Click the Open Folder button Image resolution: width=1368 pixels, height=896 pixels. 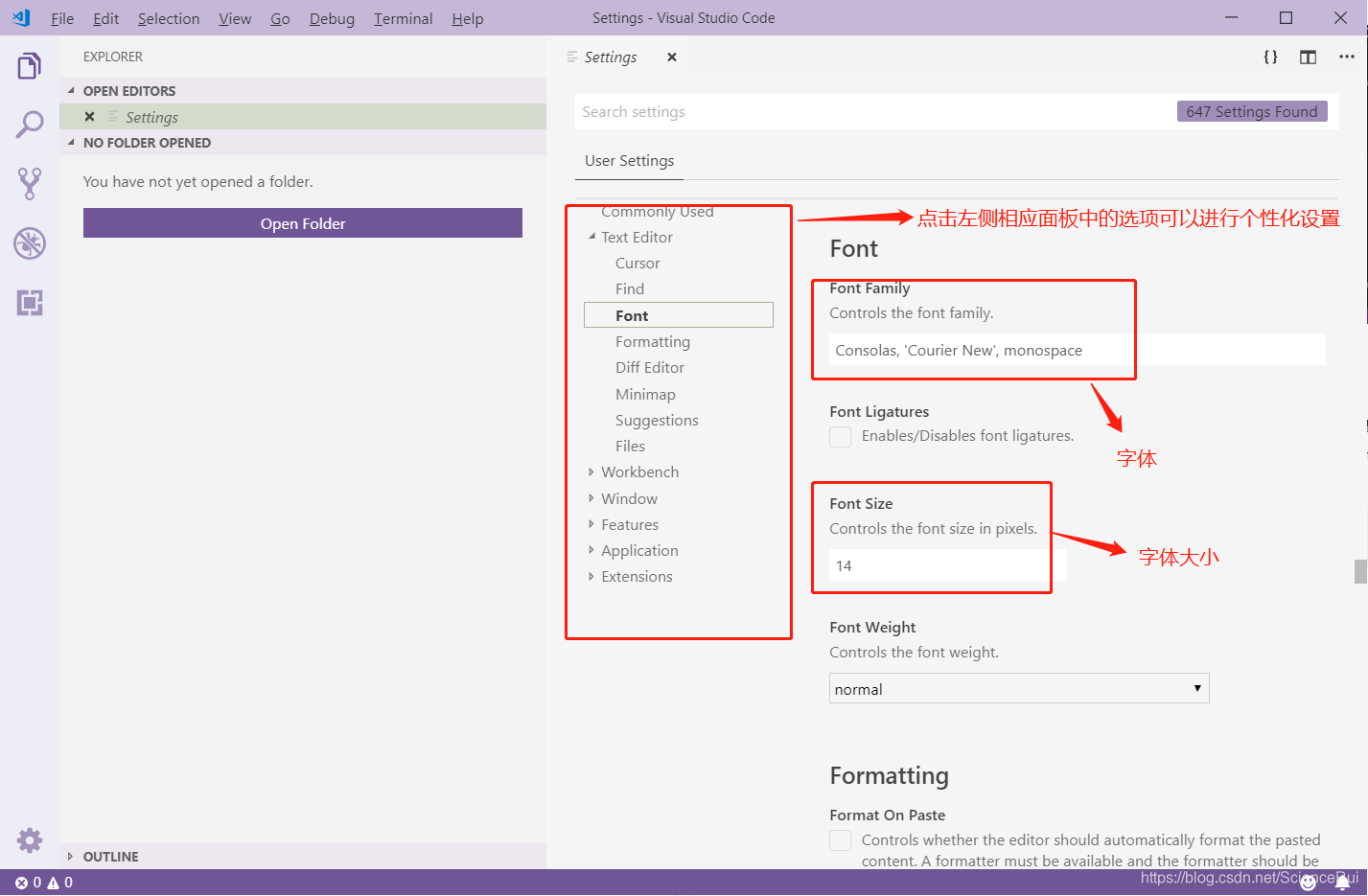303,223
